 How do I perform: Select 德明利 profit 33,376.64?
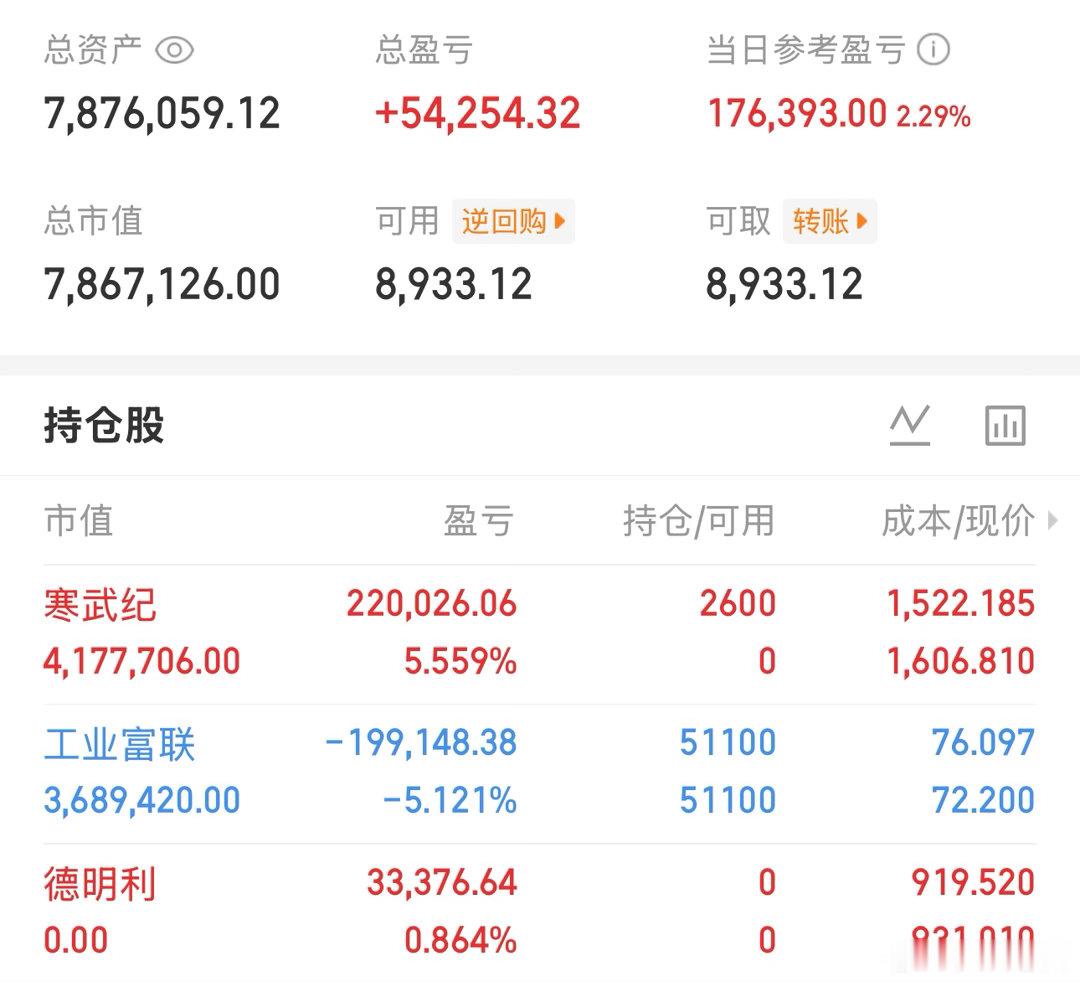click(442, 883)
